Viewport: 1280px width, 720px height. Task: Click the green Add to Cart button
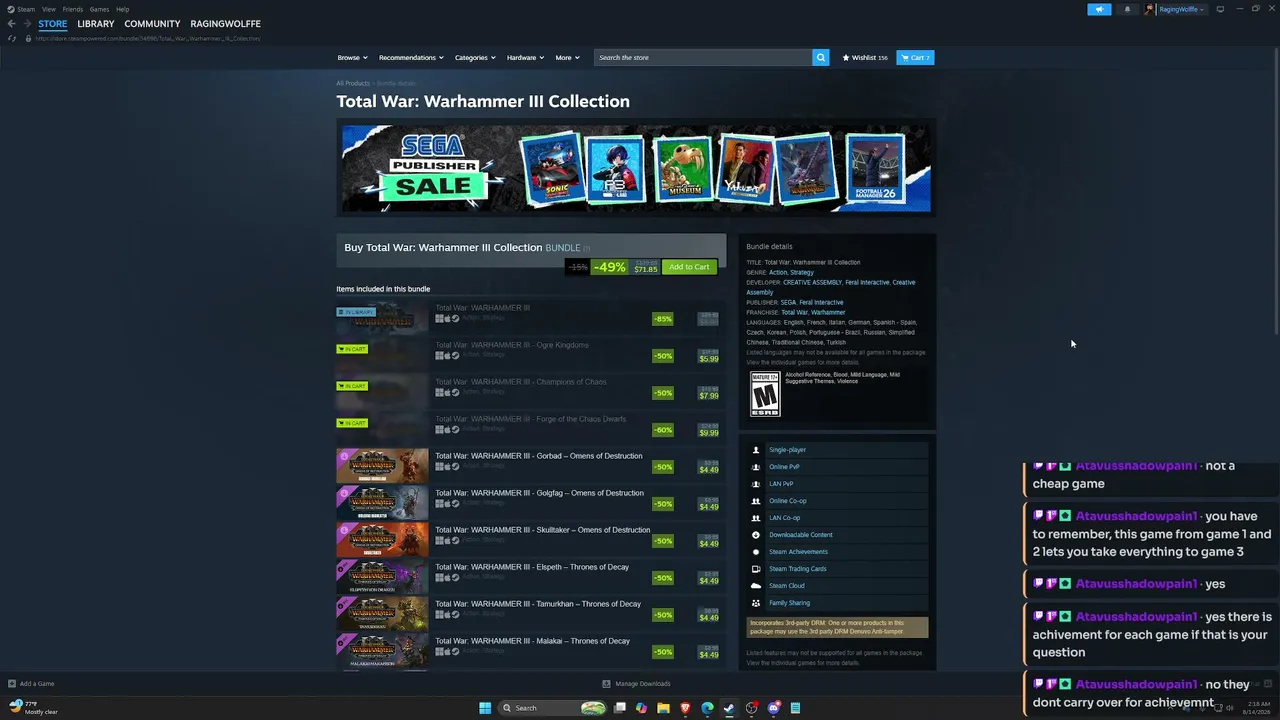[689, 267]
